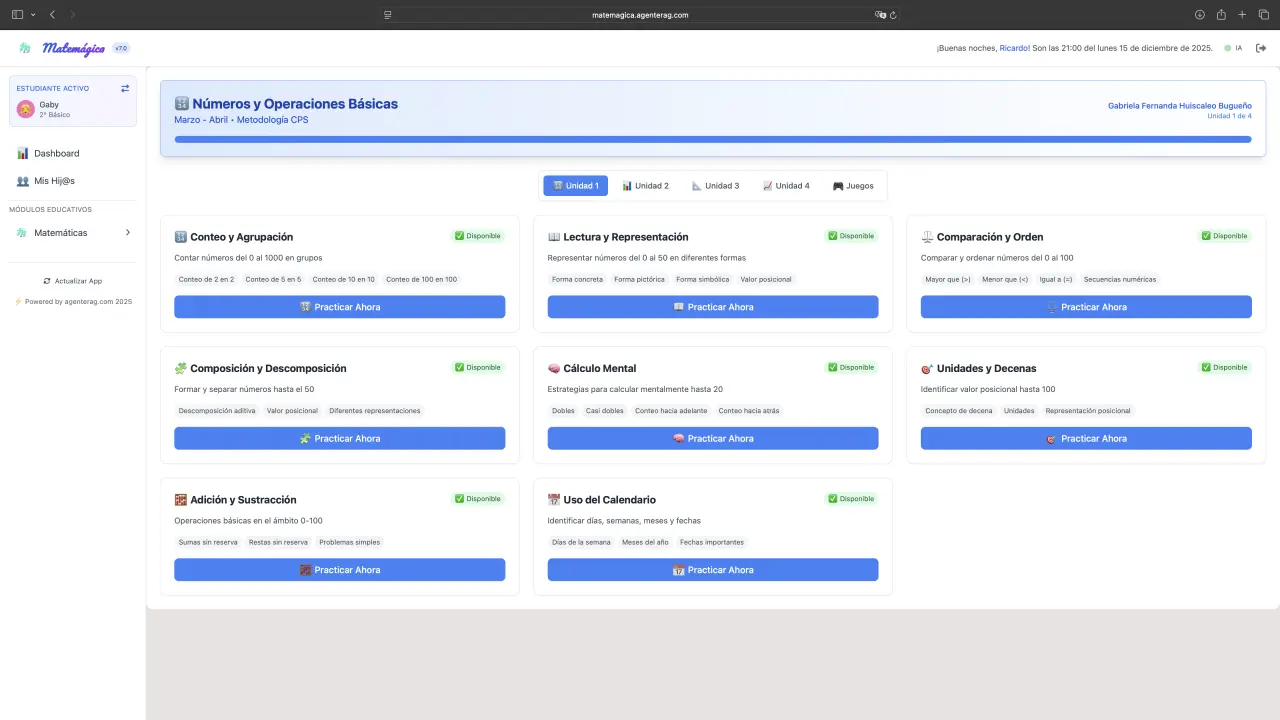Switch to the Unidad 2 tab

[645, 186]
